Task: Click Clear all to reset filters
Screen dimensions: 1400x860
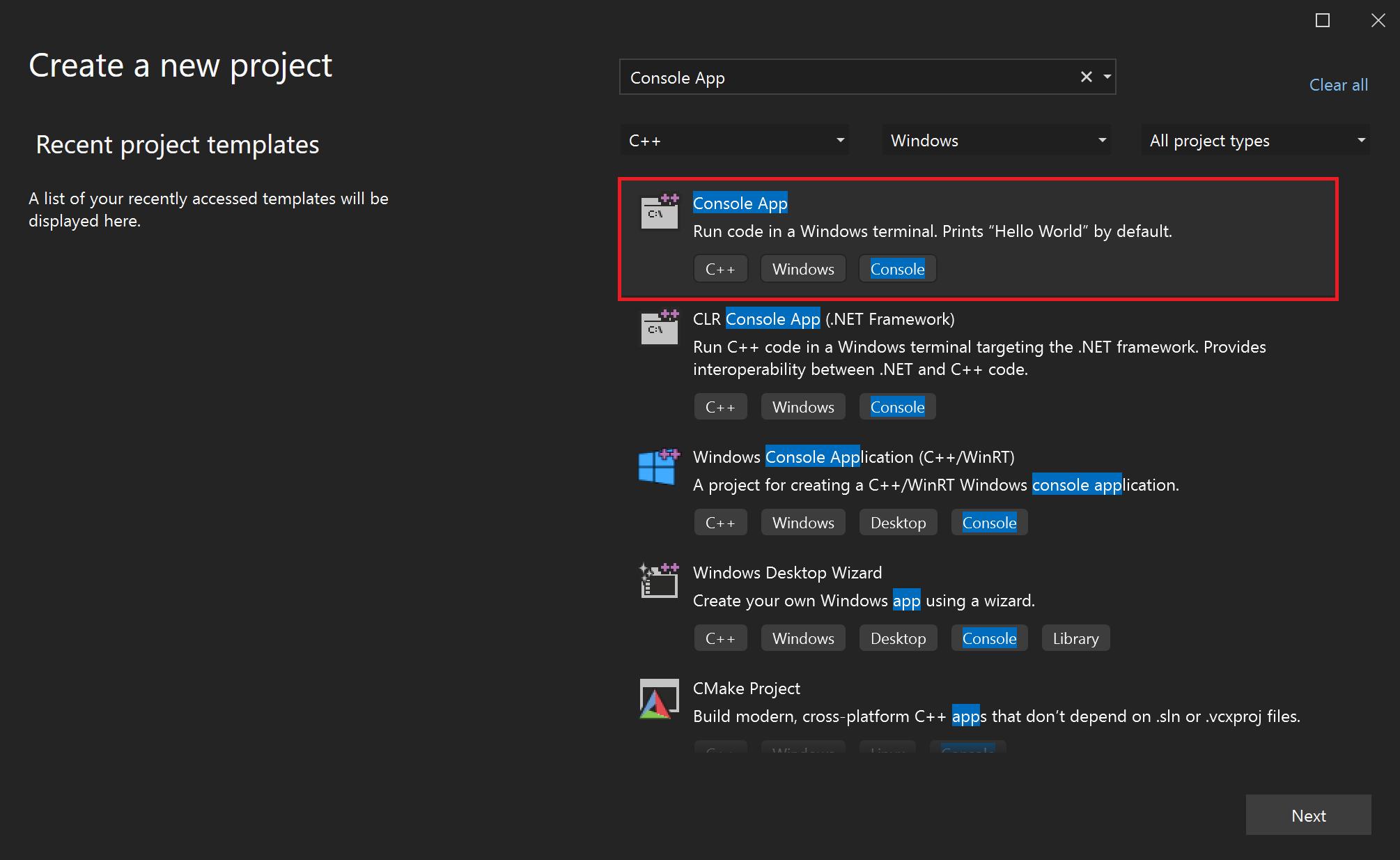Action: [1340, 85]
